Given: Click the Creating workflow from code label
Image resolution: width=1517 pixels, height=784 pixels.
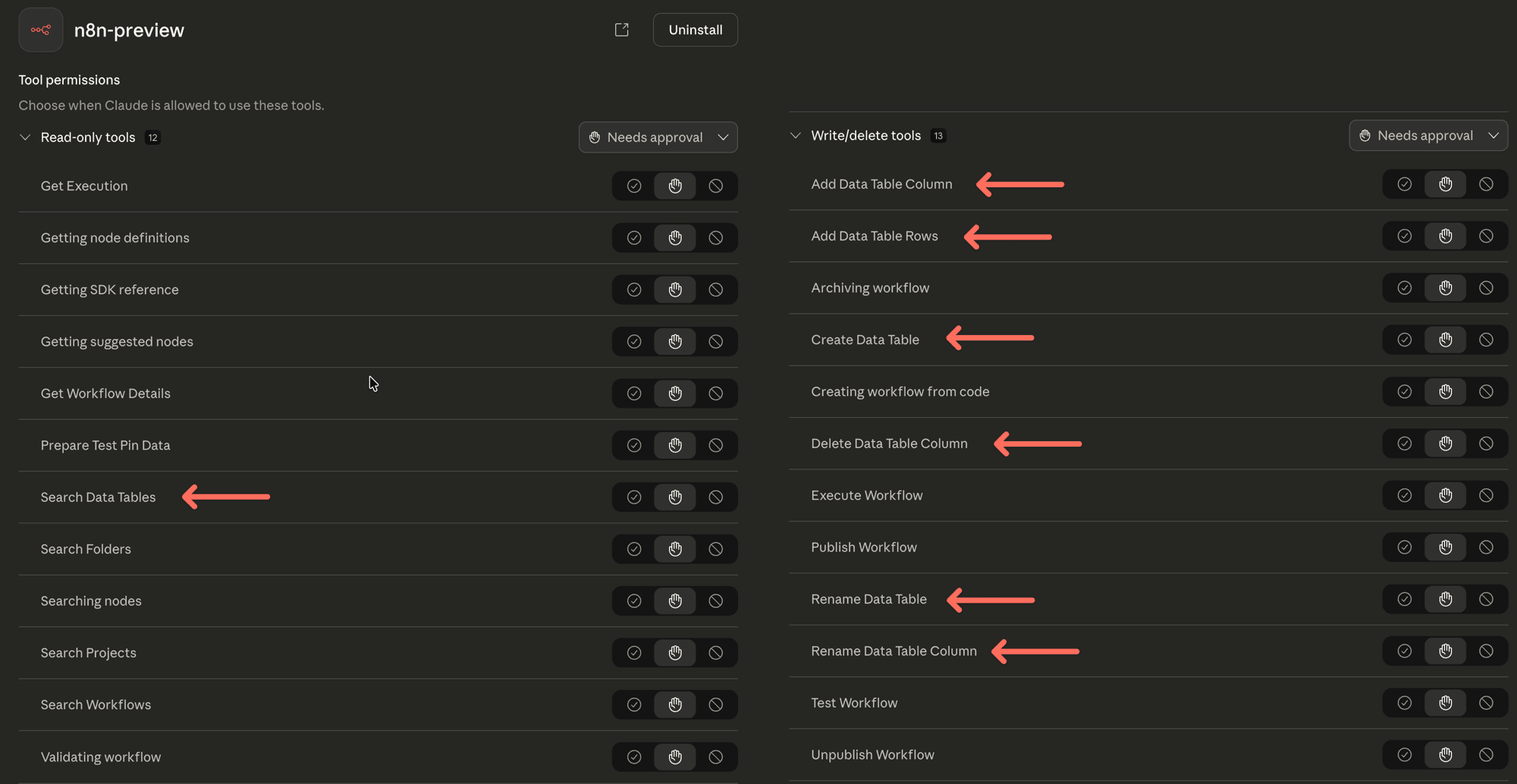Looking at the screenshot, I should (x=900, y=392).
